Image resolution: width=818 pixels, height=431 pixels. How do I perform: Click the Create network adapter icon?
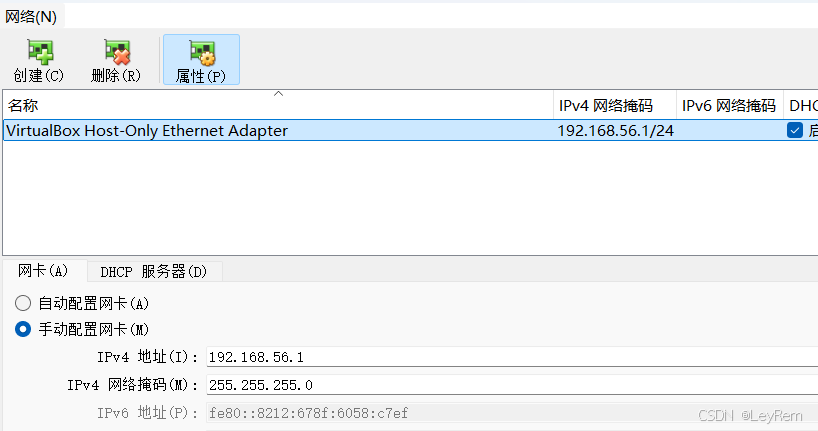(x=40, y=52)
